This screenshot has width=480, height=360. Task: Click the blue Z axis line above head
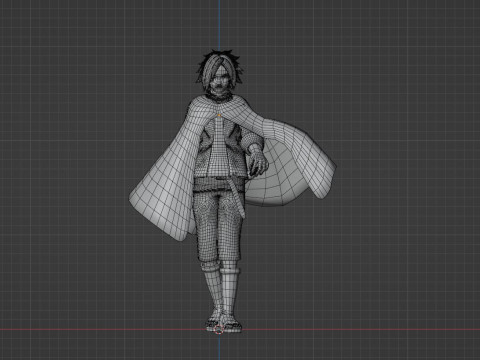(219, 24)
